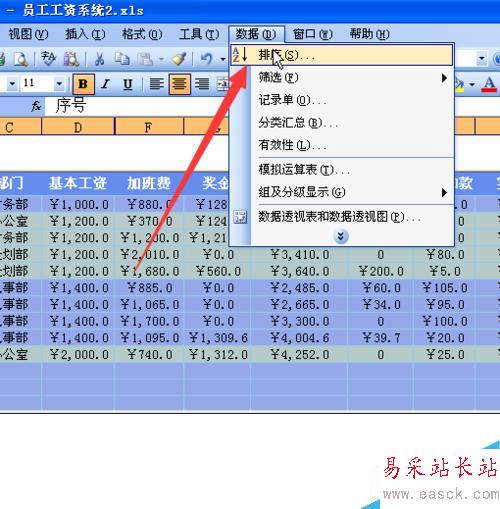500x509 pixels.
Task: Click cell showing ￥39.7
Action: pyautogui.click(x=380, y=338)
